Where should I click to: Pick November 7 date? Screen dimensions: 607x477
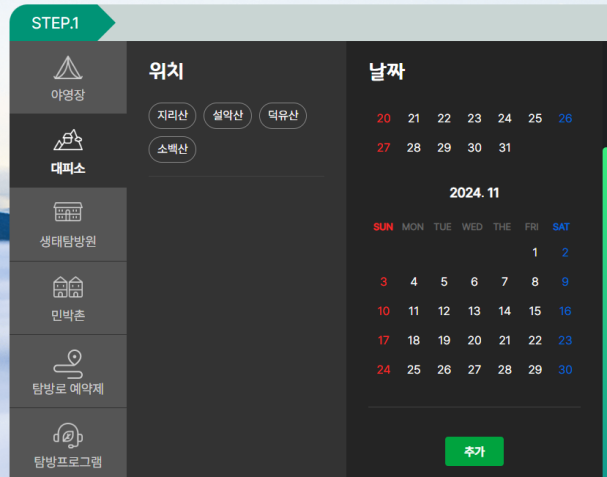(x=504, y=282)
